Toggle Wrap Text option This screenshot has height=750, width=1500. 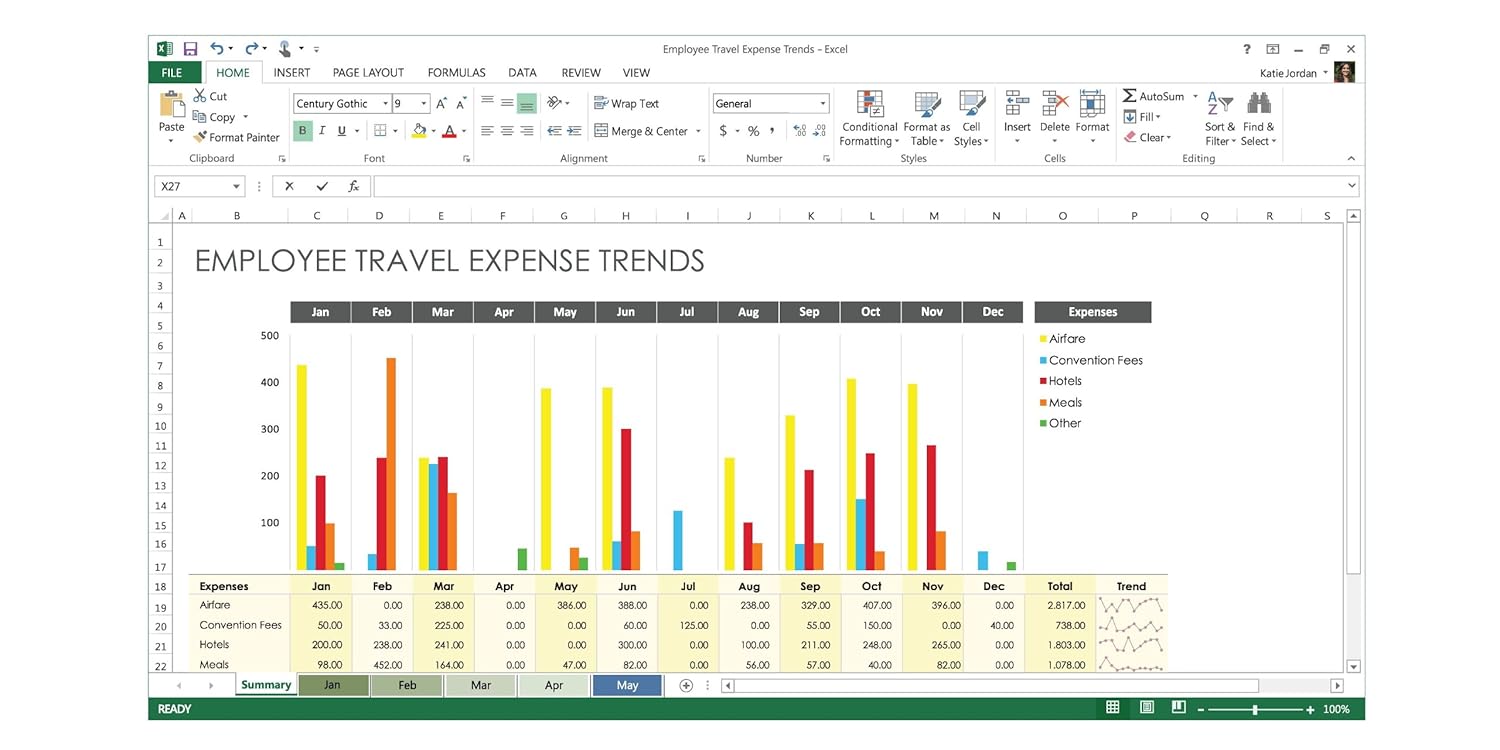pos(627,103)
